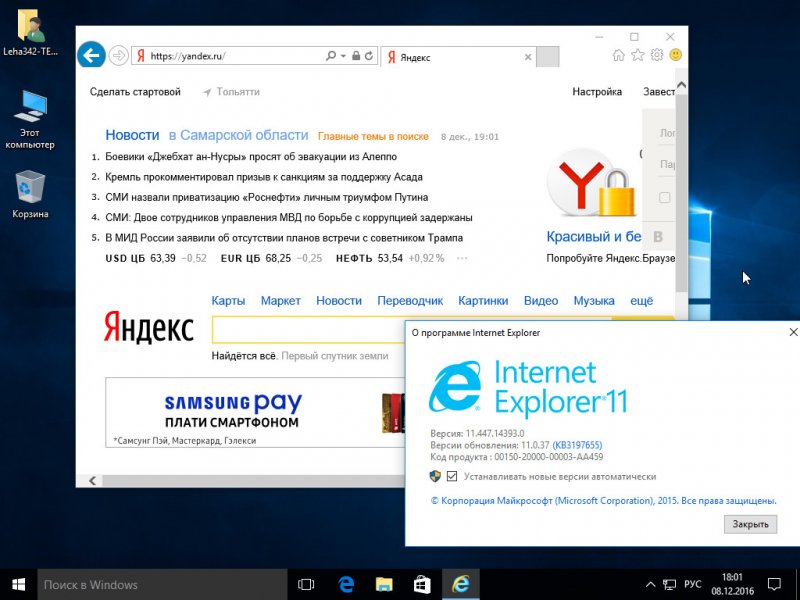The height and width of the screenshot is (600, 800).
Task: Click the search magnifier in the address bar
Action: coord(331,56)
